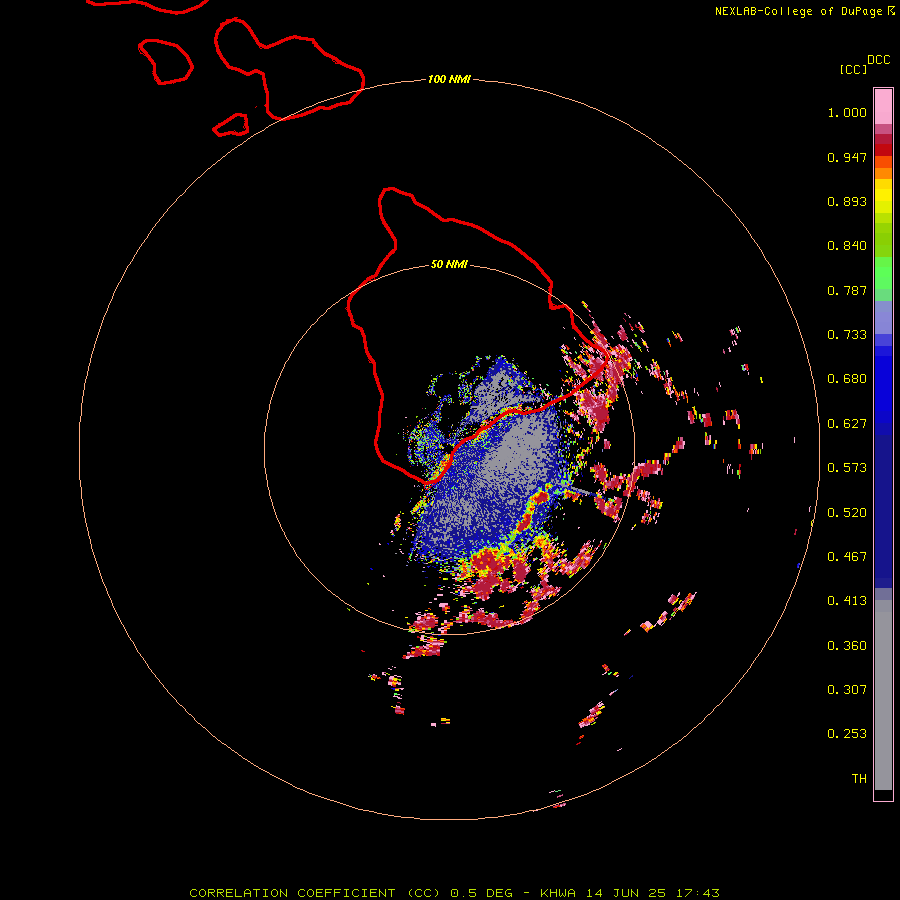The image size is (900, 900).
Task: Click the 0.413 color scale value
Action: pyautogui.click(x=847, y=601)
